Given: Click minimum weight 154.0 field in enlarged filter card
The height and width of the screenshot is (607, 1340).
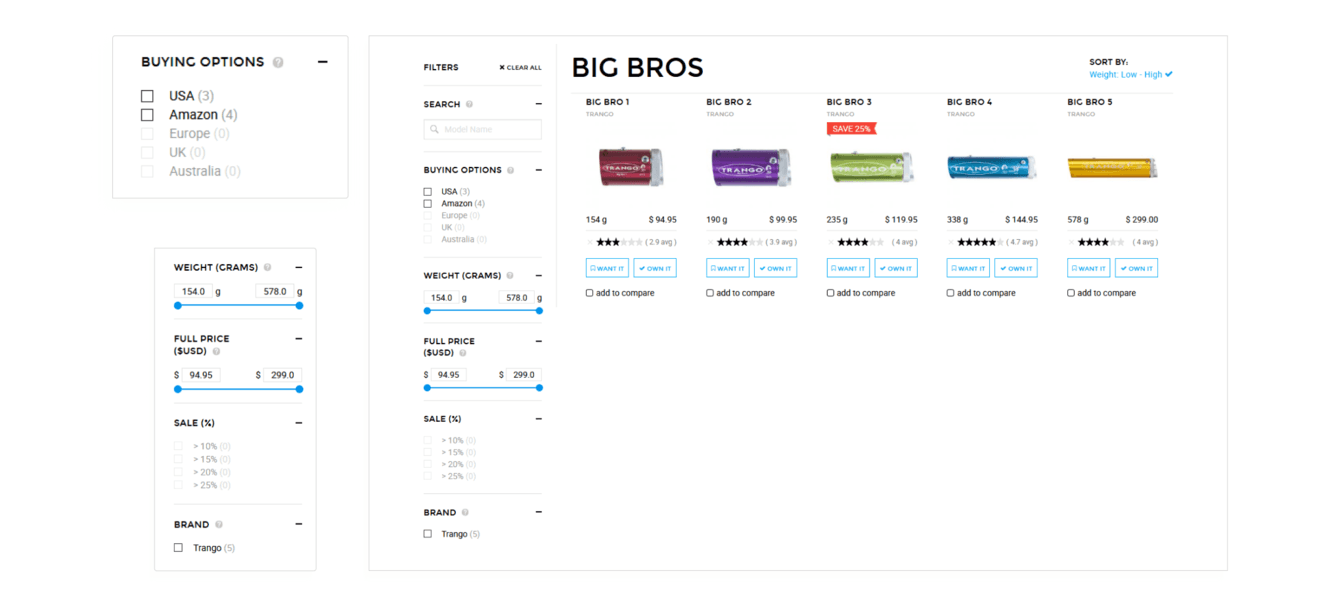Looking at the screenshot, I should coord(193,292).
